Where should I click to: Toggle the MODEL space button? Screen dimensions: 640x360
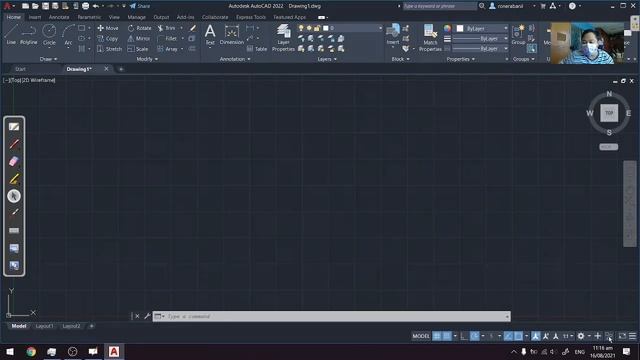(421, 336)
